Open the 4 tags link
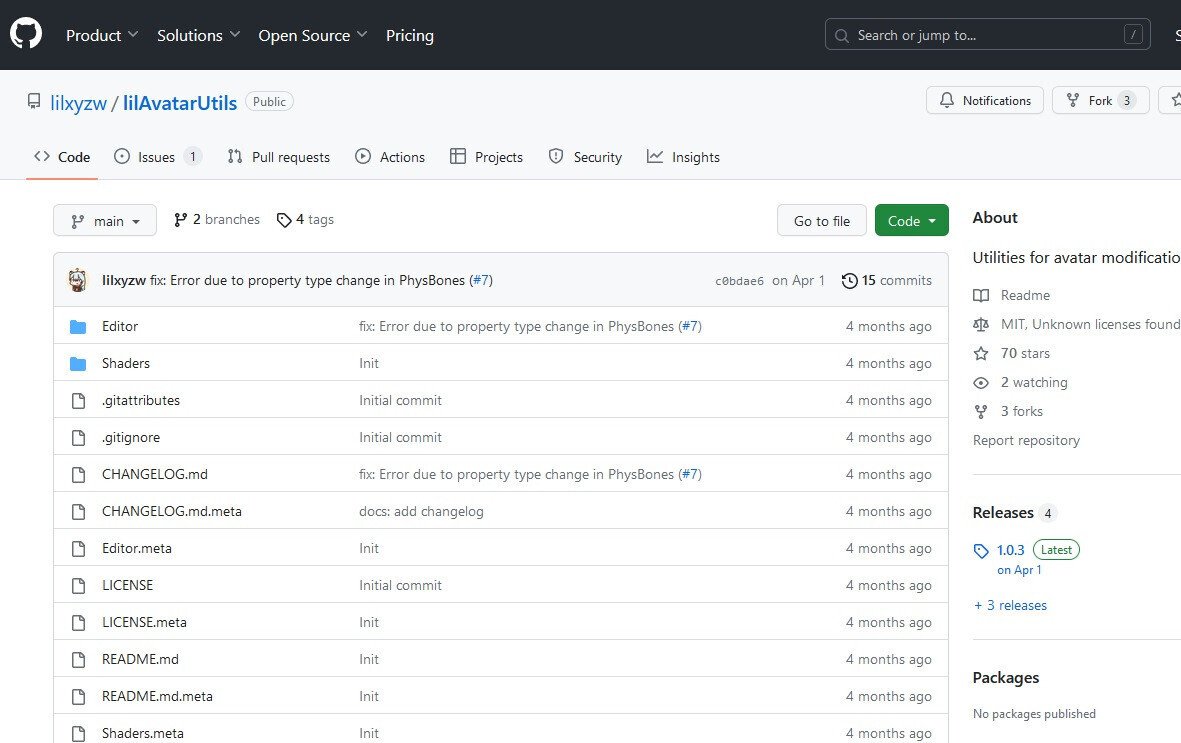The width and height of the screenshot is (1181, 743). (305, 219)
